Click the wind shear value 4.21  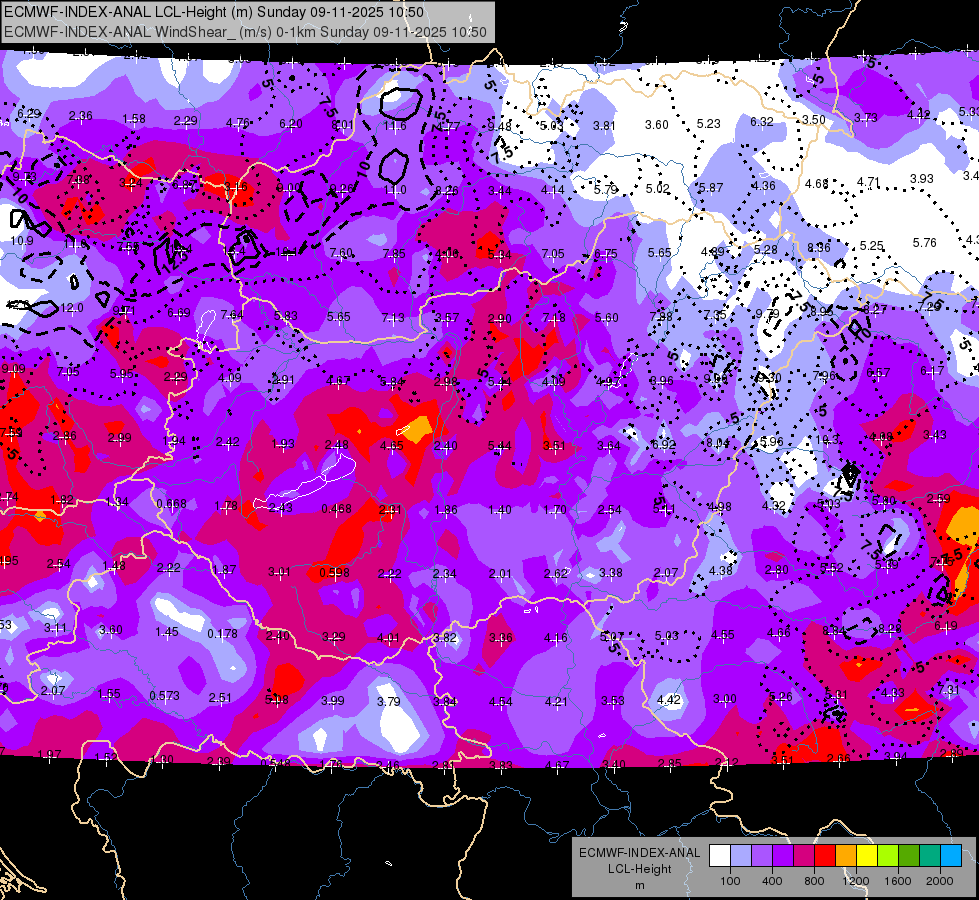pos(556,701)
